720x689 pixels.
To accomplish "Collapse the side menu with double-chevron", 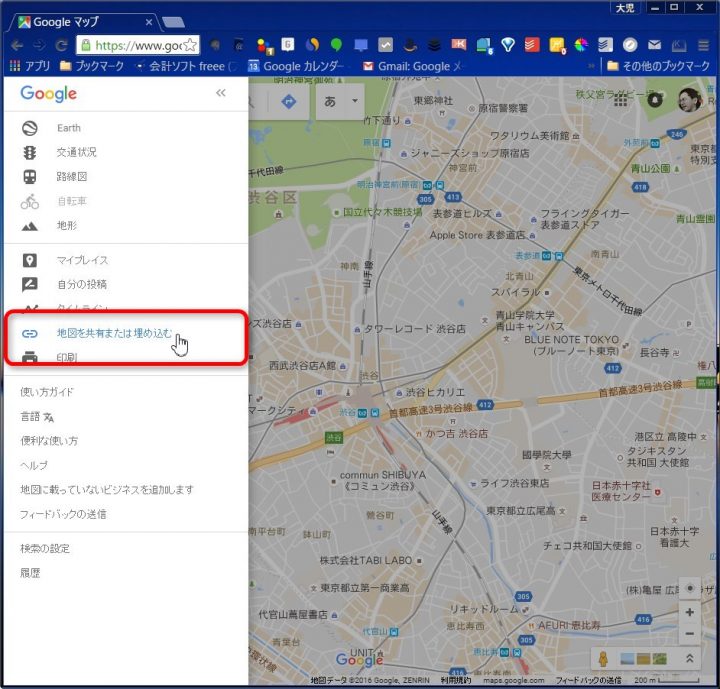I will [221, 93].
